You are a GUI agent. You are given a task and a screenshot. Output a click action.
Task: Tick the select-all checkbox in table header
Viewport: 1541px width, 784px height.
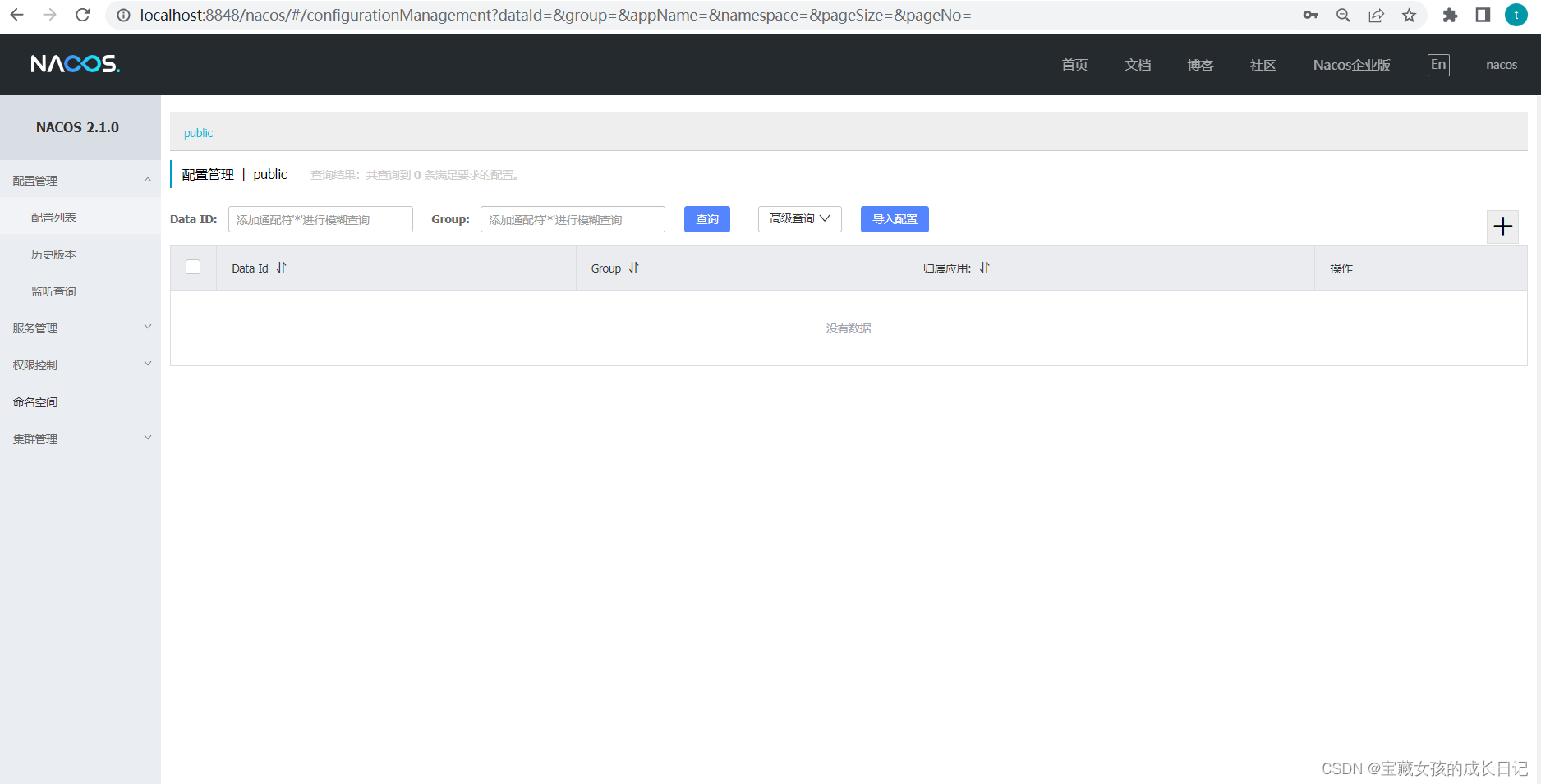[x=193, y=267]
